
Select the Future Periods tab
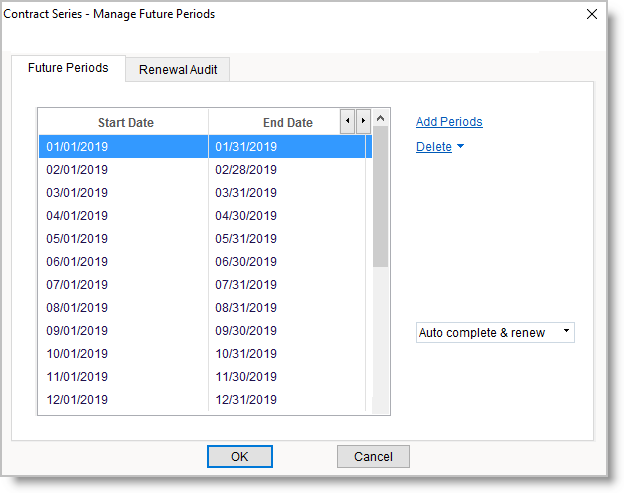(x=68, y=68)
